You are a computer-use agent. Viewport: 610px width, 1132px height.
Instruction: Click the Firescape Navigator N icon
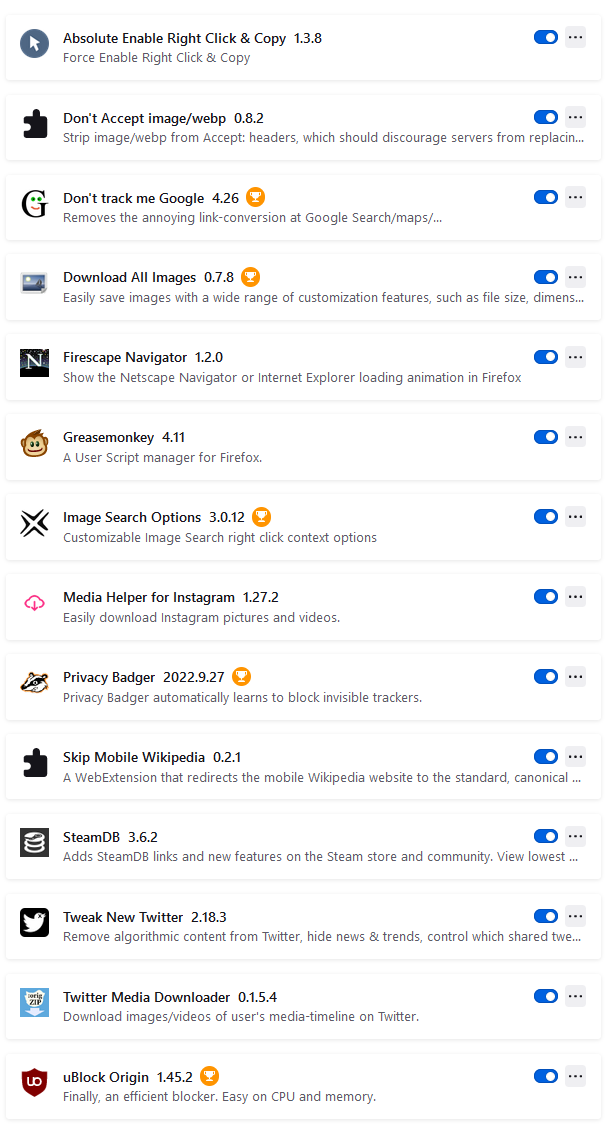[x=35, y=364]
